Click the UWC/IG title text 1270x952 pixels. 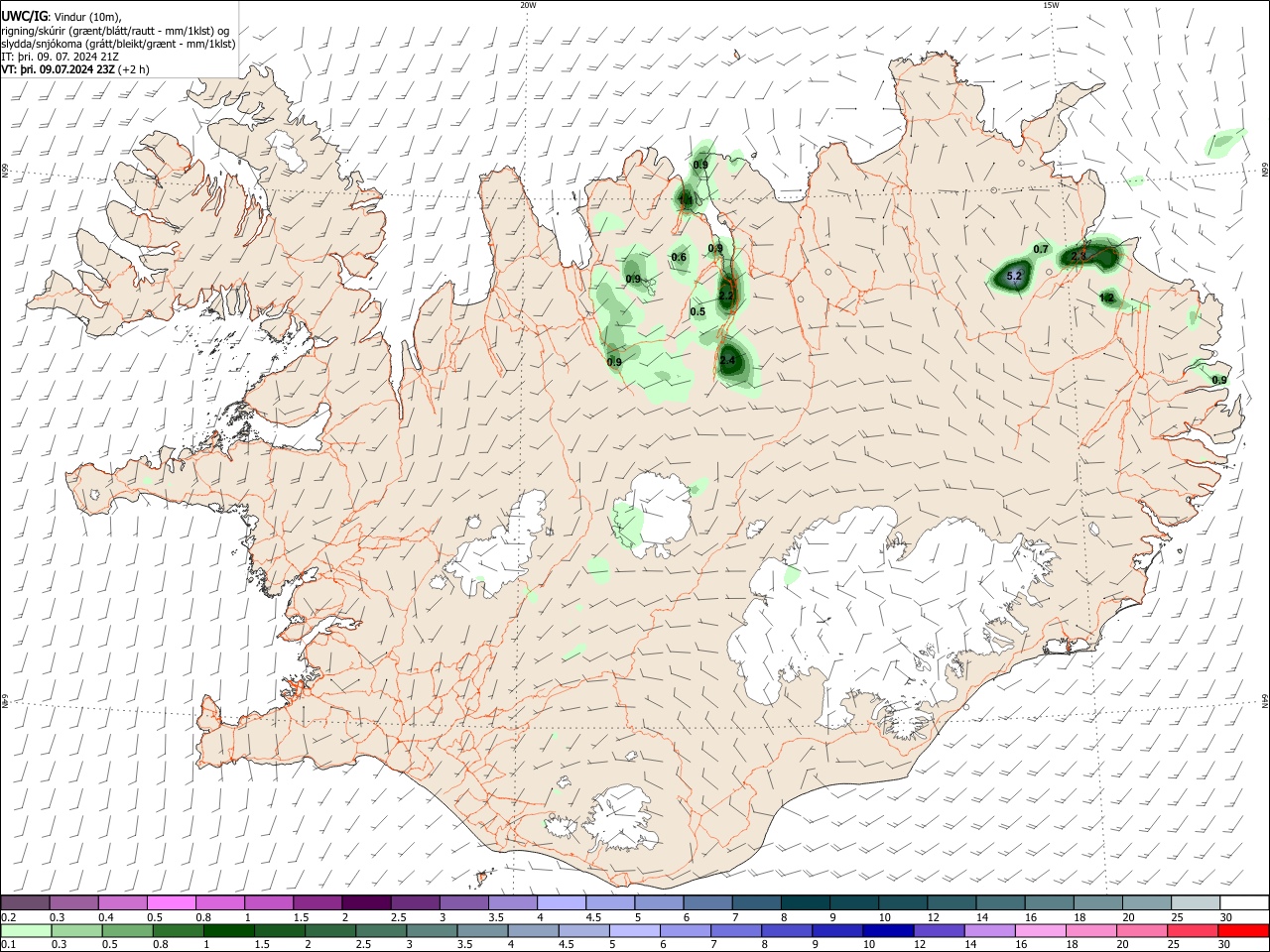(25, 17)
